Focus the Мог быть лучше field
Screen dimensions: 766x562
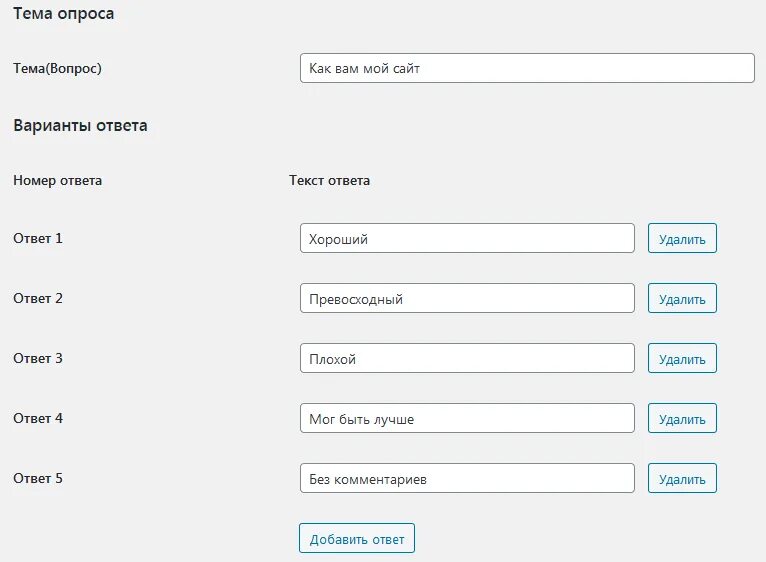pos(467,419)
